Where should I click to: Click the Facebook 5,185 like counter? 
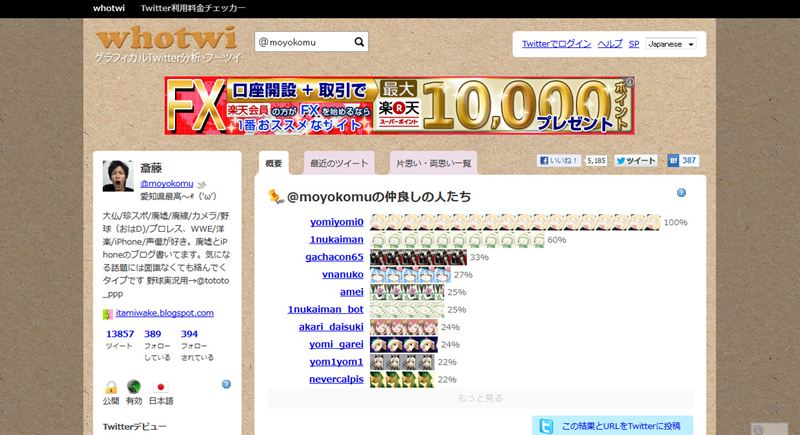[x=596, y=161]
